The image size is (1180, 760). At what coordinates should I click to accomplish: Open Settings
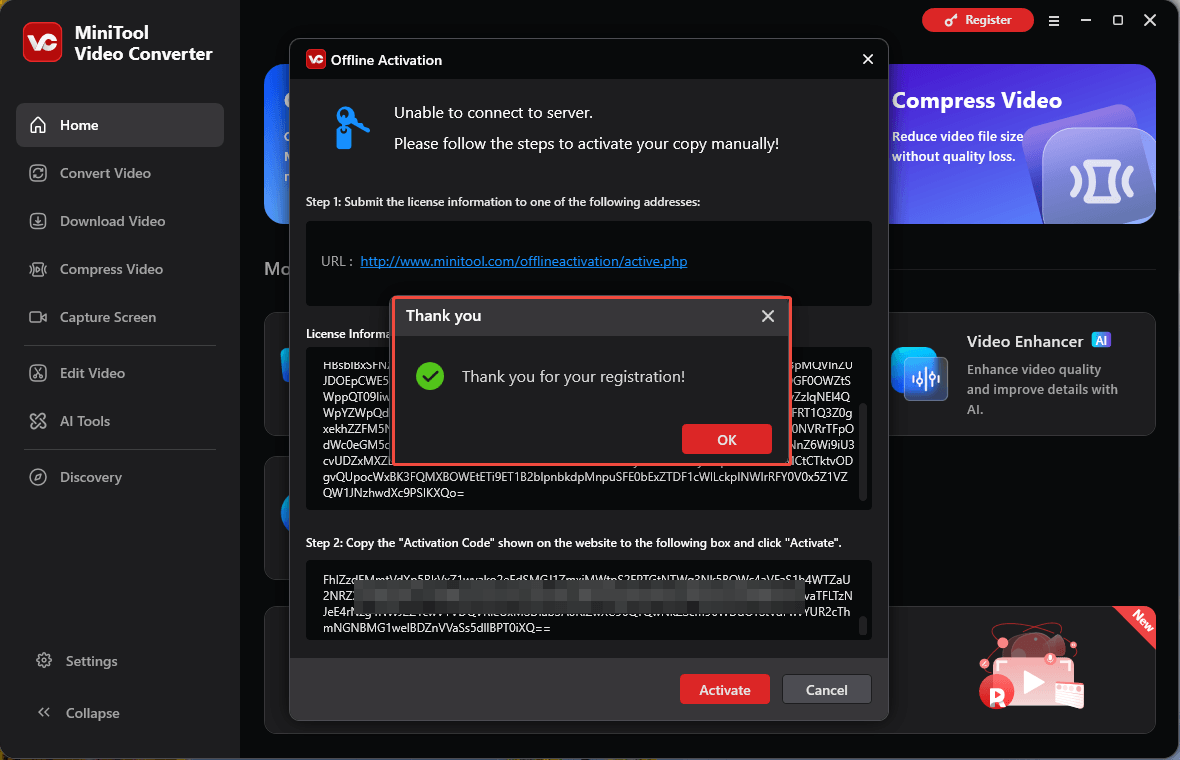click(x=120, y=661)
